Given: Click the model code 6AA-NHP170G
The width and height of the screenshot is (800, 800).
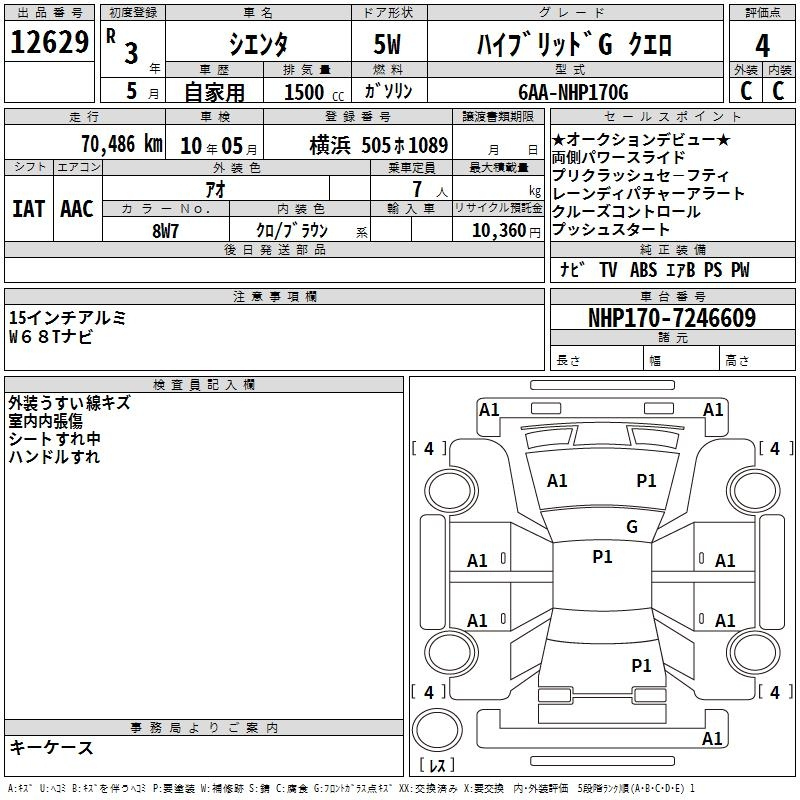Looking at the screenshot, I should coord(573,92).
